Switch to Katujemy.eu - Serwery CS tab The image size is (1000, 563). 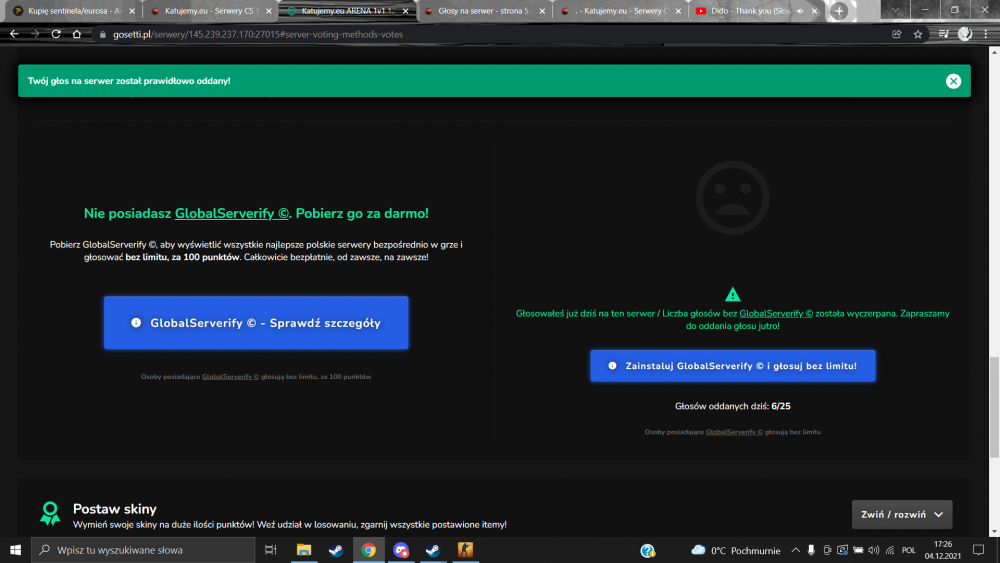click(208, 11)
